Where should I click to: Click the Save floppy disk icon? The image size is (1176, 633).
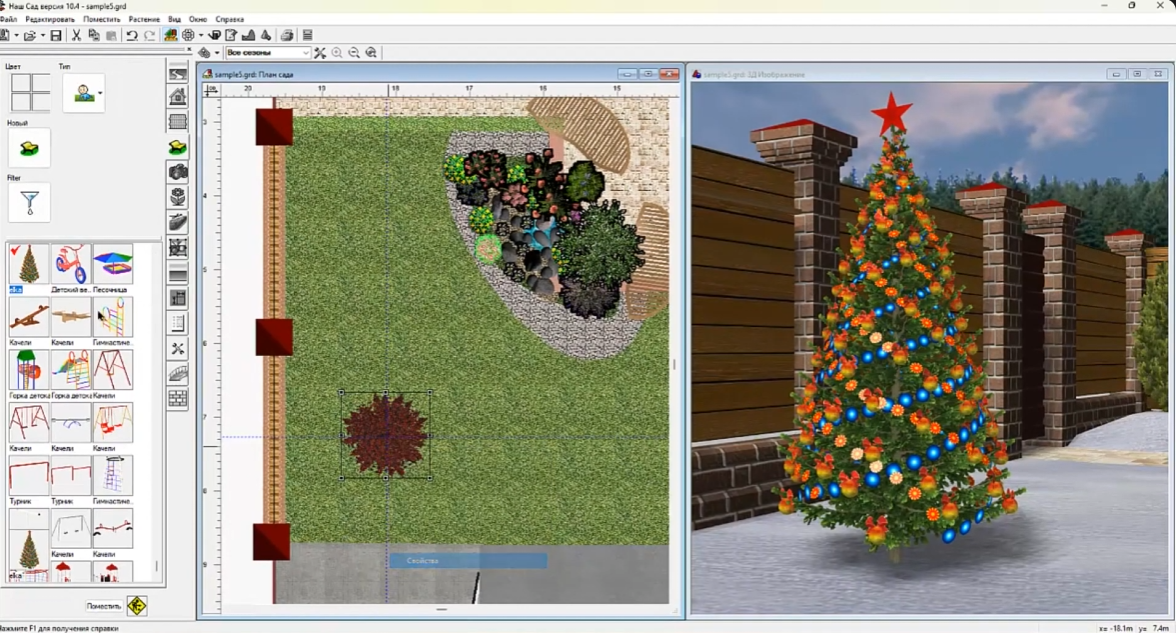coord(56,35)
